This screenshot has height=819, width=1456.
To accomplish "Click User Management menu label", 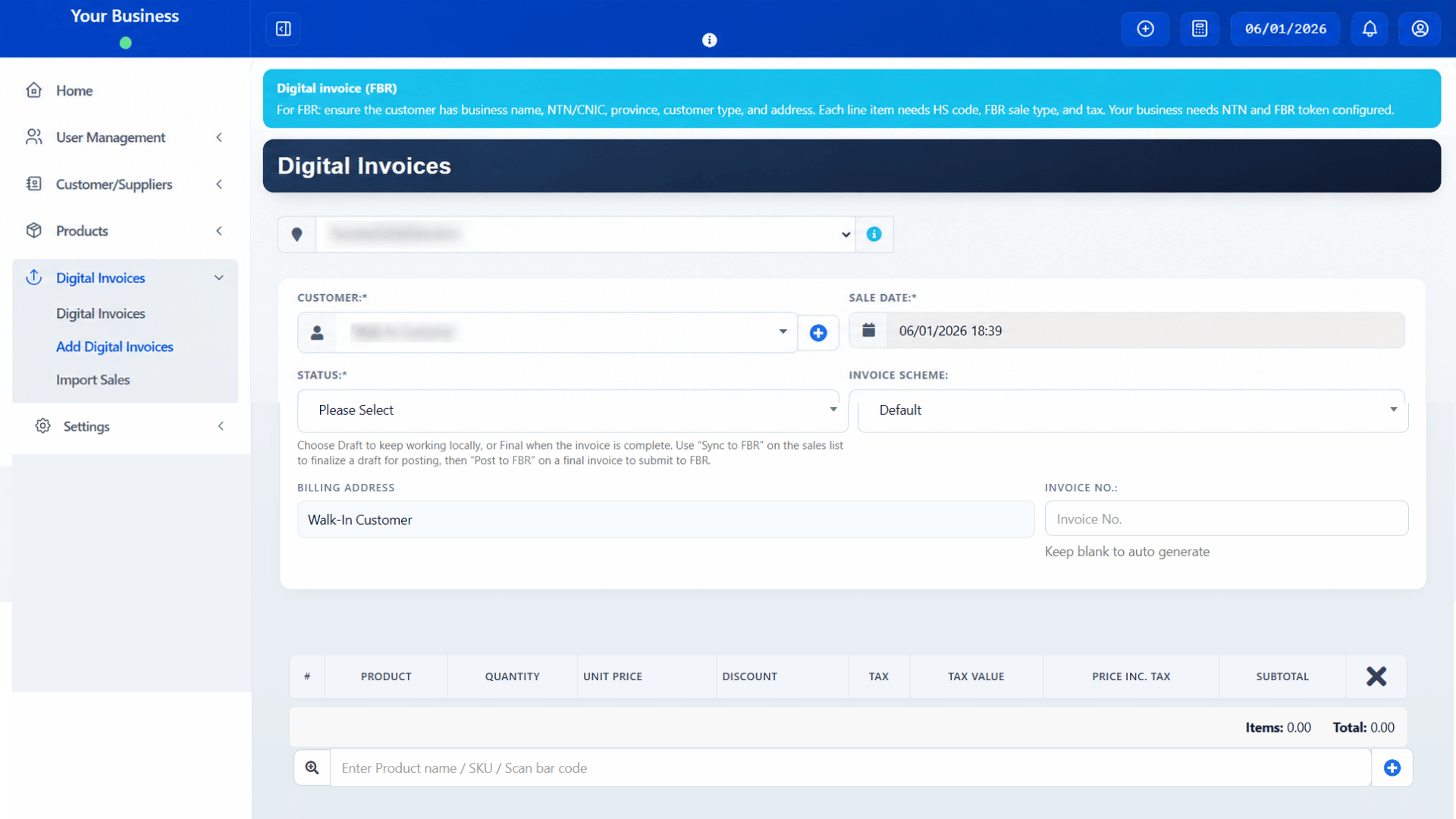I will coord(111,137).
